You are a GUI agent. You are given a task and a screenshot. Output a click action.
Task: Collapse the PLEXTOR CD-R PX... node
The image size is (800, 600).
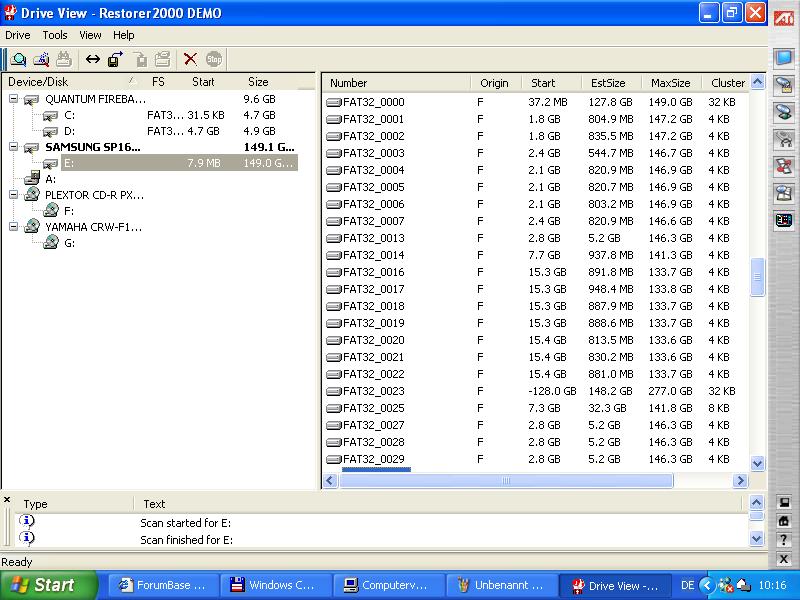click(x=14, y=194)
